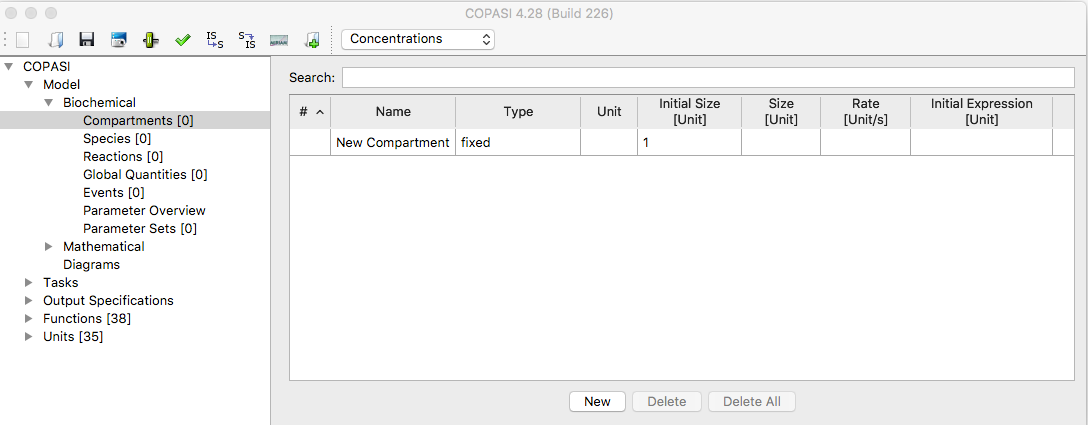Click the green and yellow sliders icon
The height and width of the screenshot is (425, 1088).
(151, 40)
